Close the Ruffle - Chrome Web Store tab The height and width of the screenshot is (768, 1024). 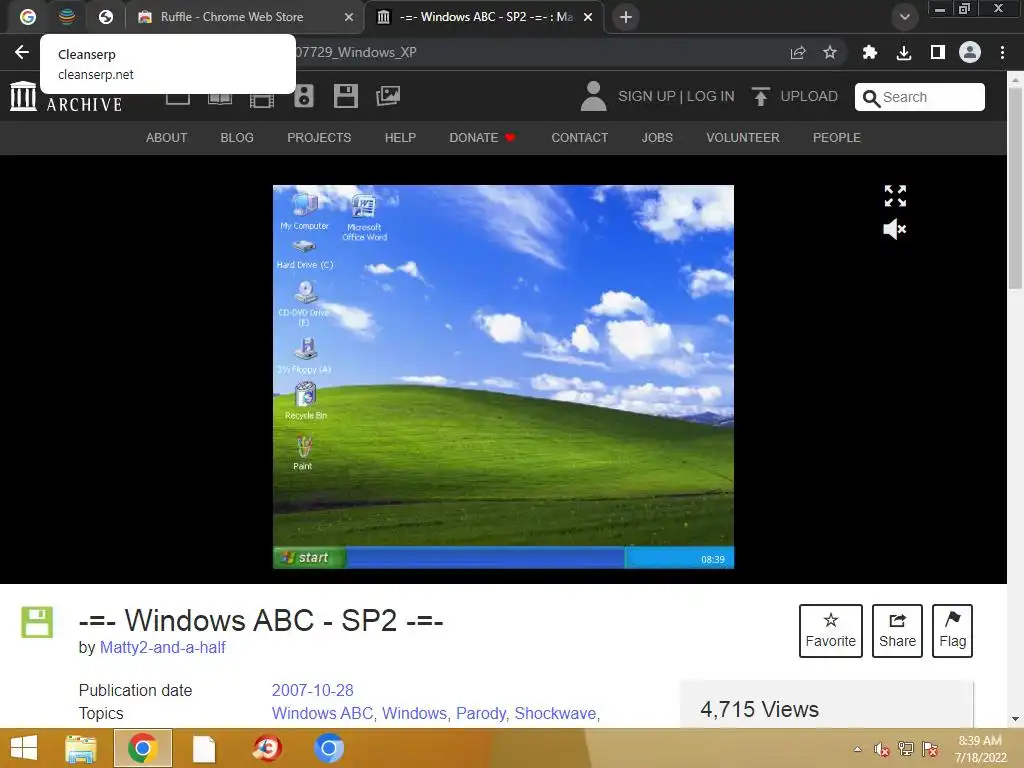[x=349, y=17]
